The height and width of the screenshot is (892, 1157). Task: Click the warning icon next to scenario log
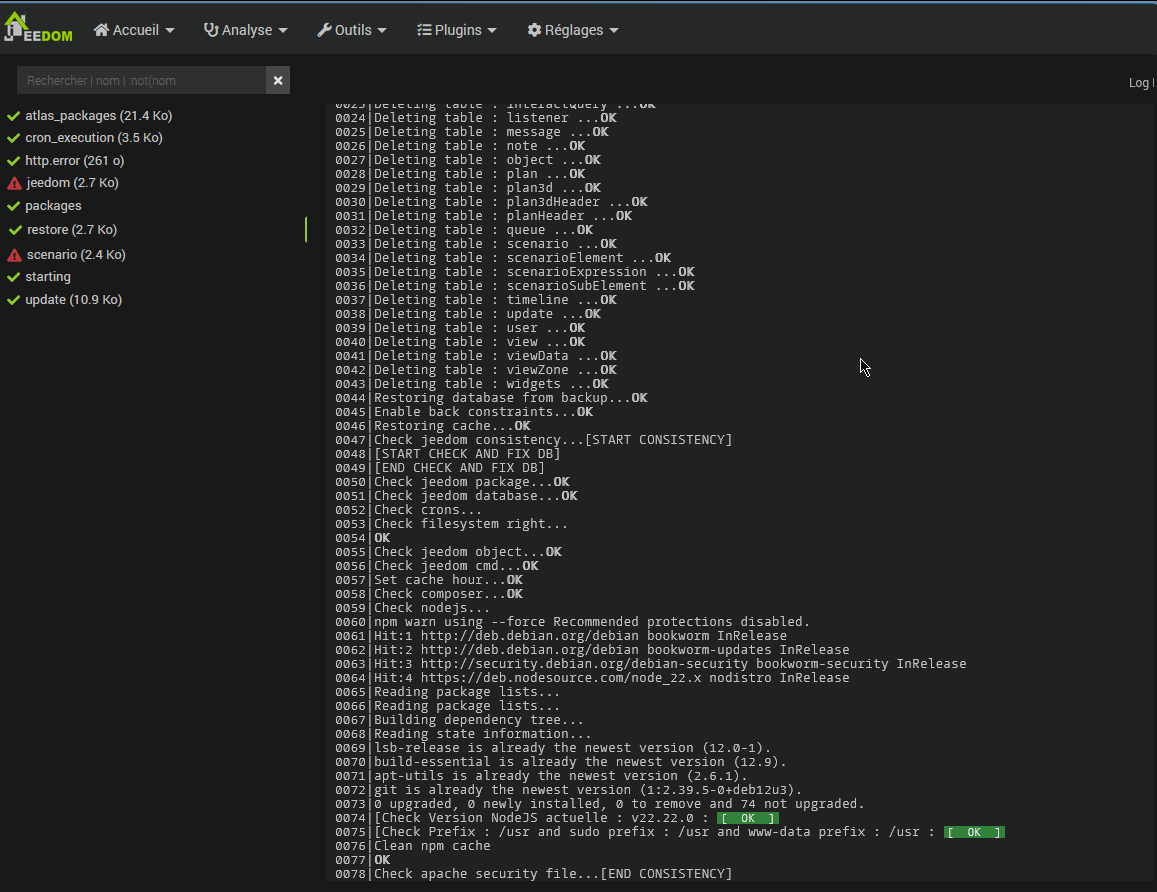point(14,255)
